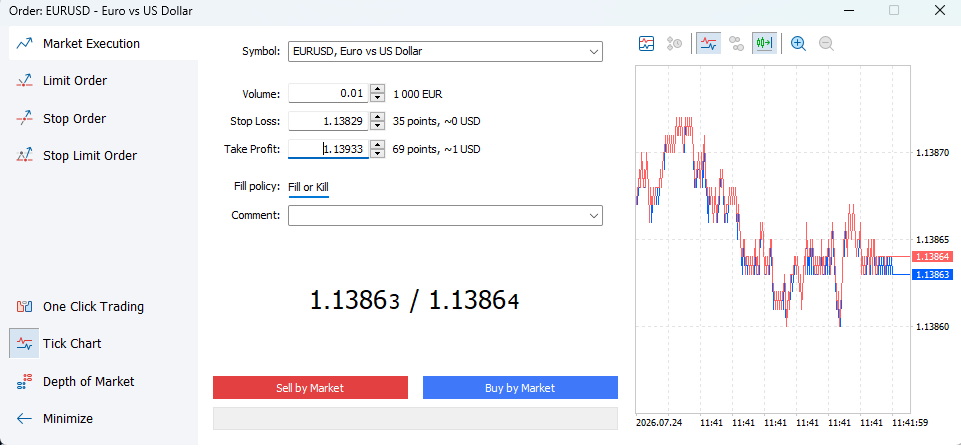Click the Take Profit value field
961x448 pixels.
329,149
